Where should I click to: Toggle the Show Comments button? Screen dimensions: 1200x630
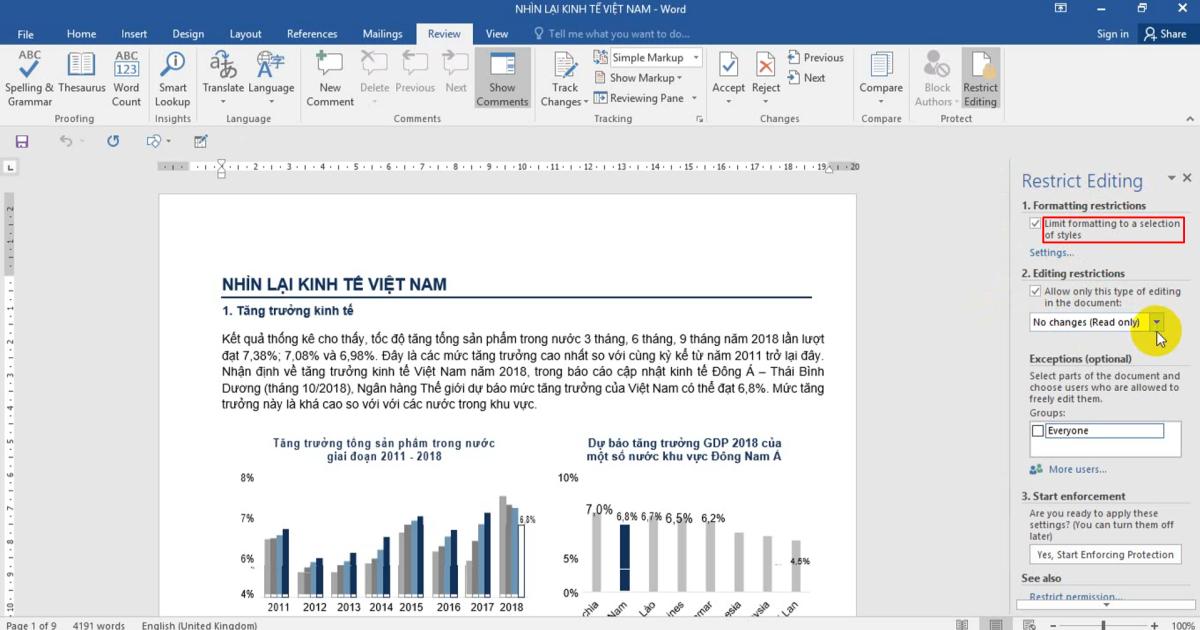point(502,78)
